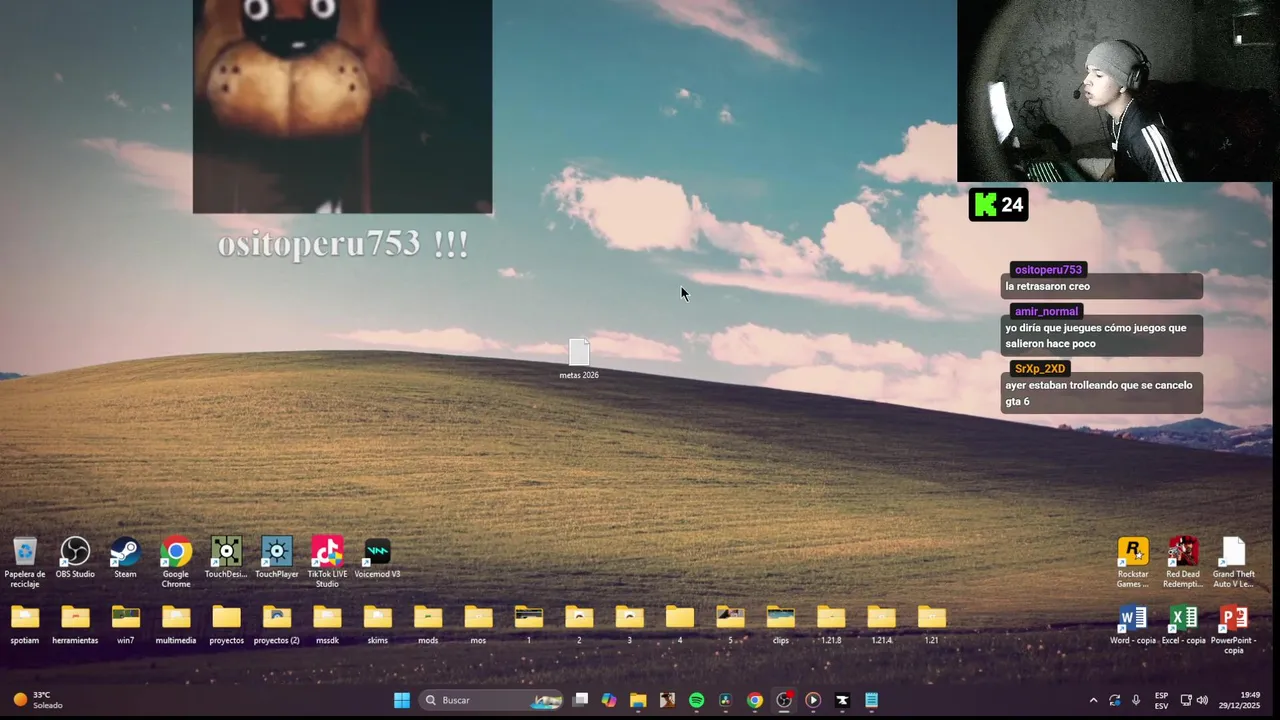The image size is (1280, 720).
Task: Select the TouchPlayer desktop shortcut
Action: [277, 558]
